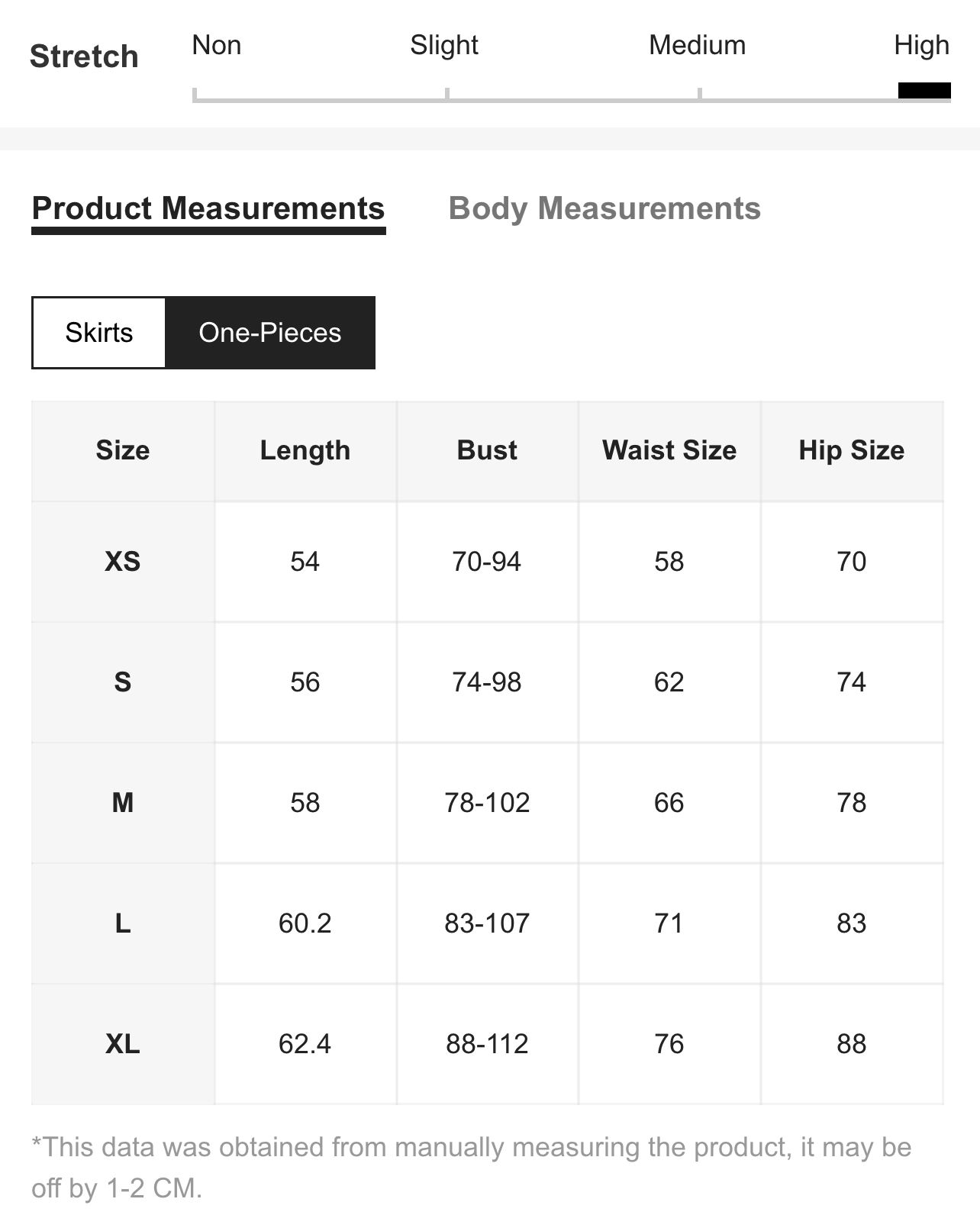Open the Body Measurements tab

[604, 208]
